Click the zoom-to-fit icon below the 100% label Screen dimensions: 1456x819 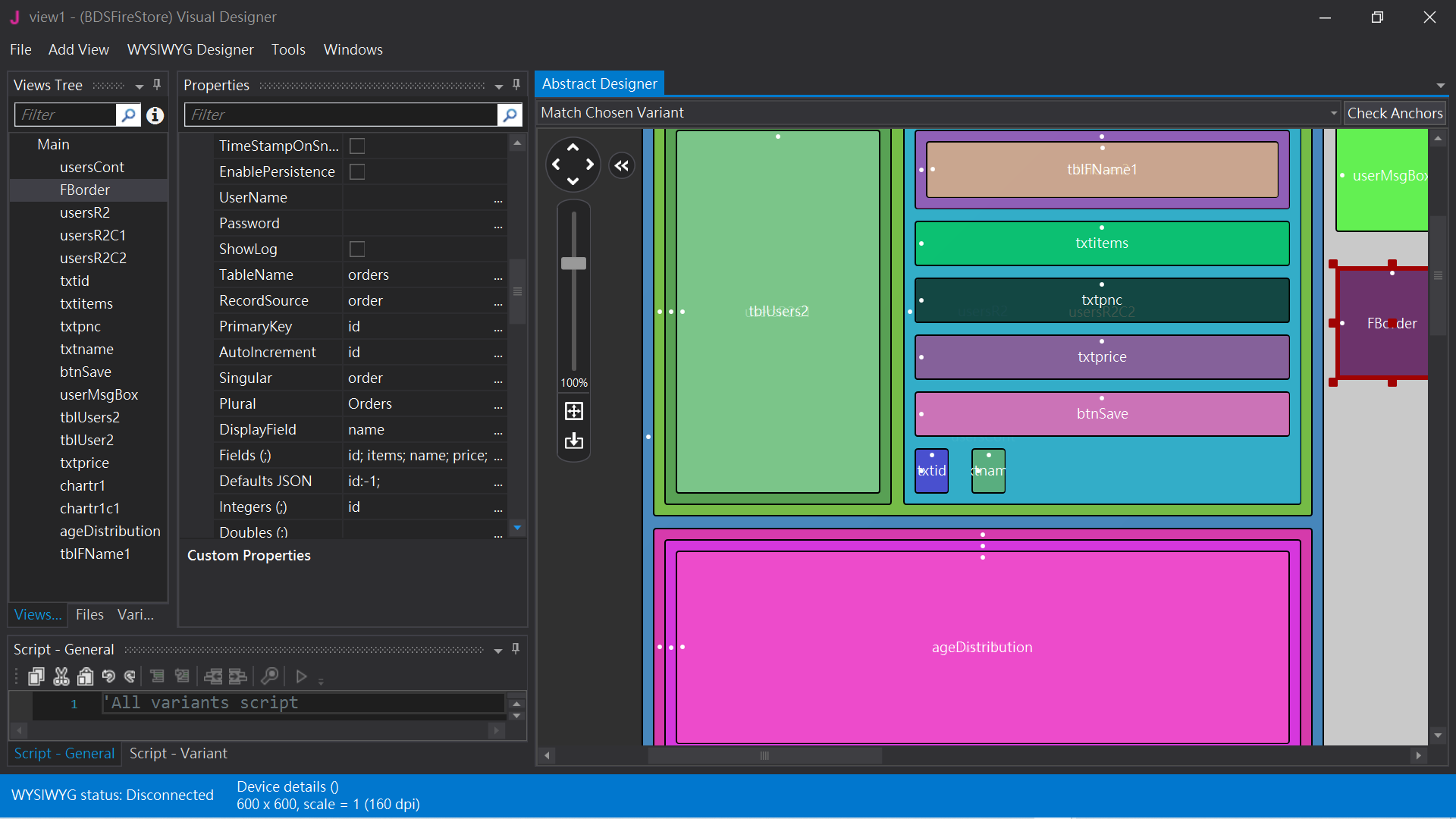(574, 411)
